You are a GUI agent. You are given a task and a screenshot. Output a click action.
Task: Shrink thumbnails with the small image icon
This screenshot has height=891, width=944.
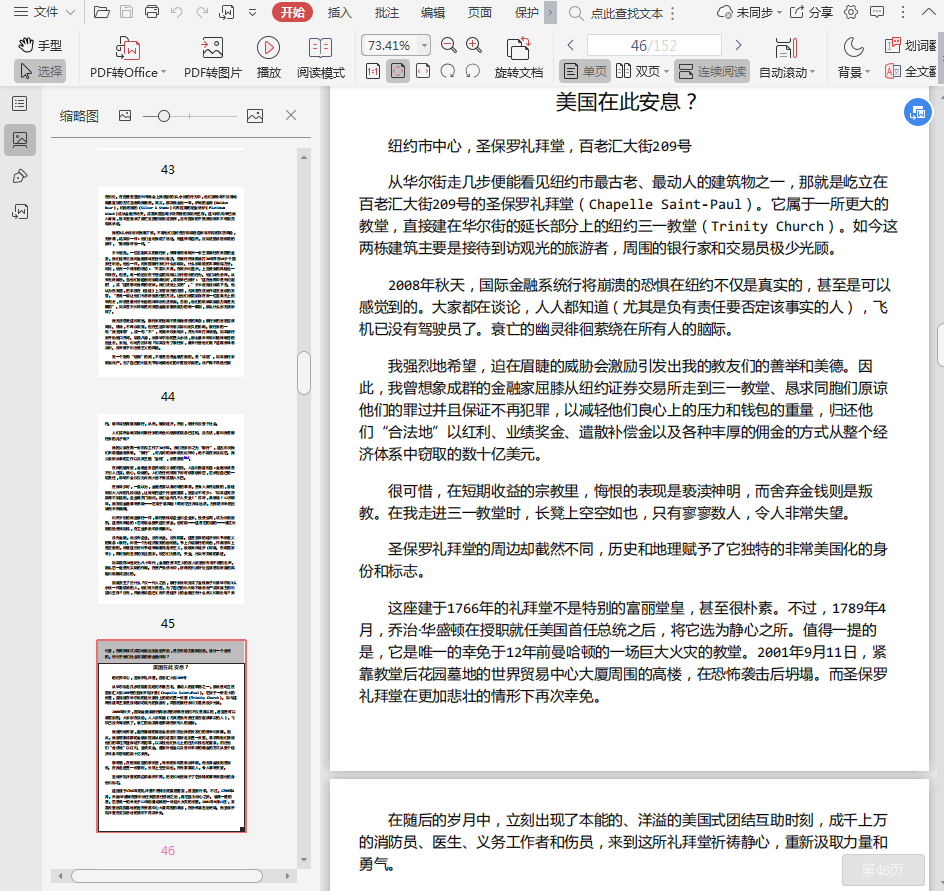coord(125,116)
